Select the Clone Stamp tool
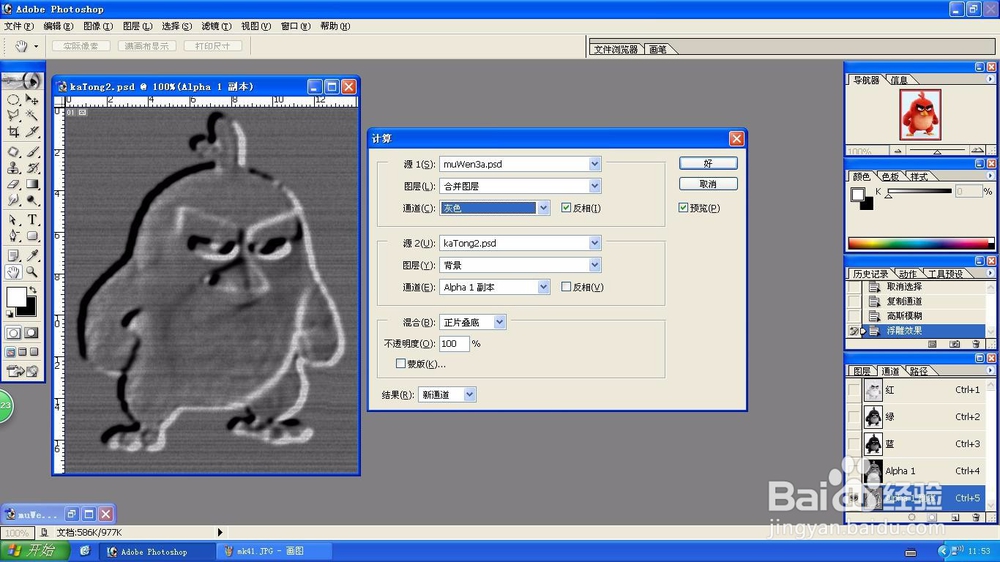 (13, 168)
